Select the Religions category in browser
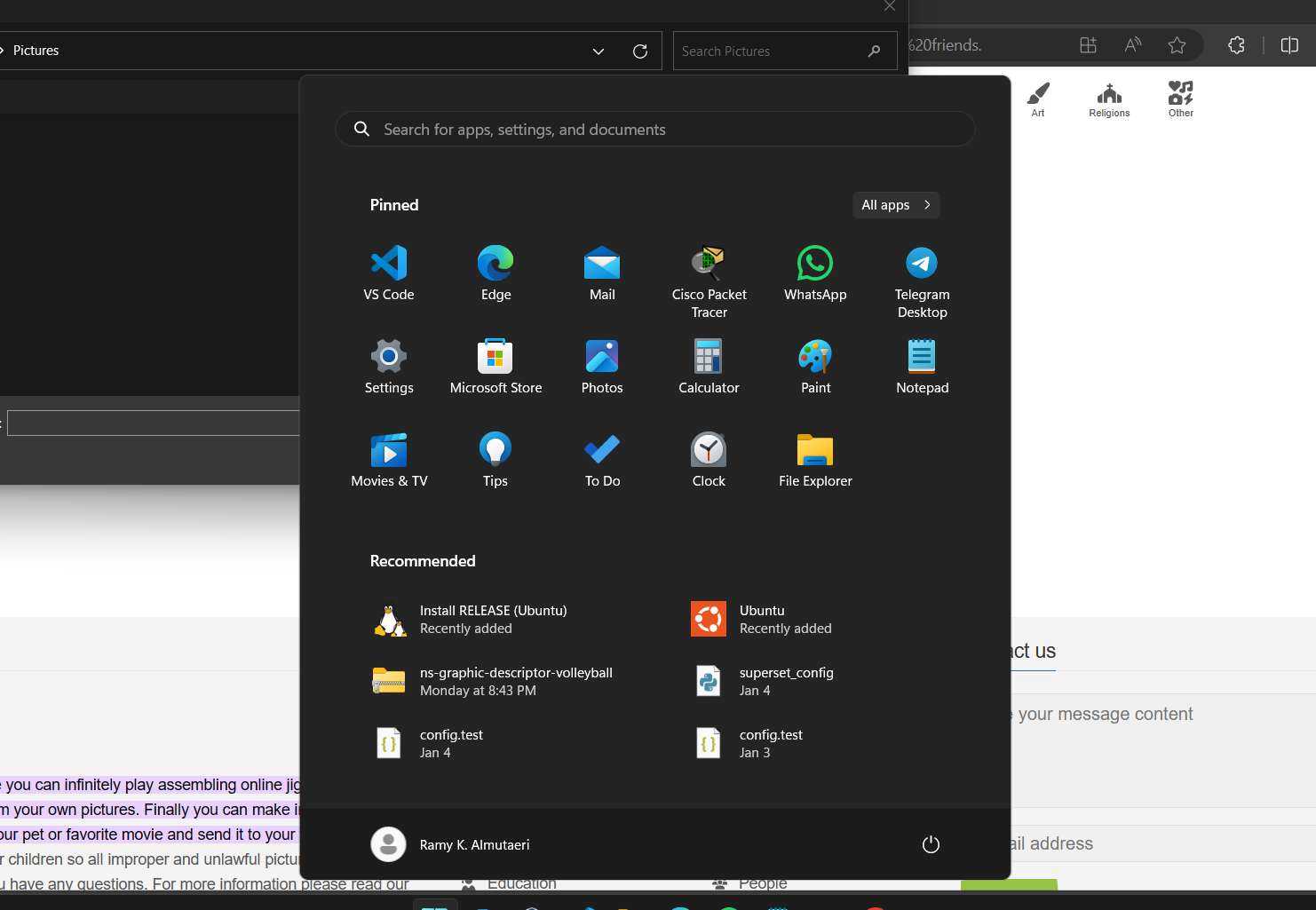Screen dimensions: 1316x910 [1109, 99]
